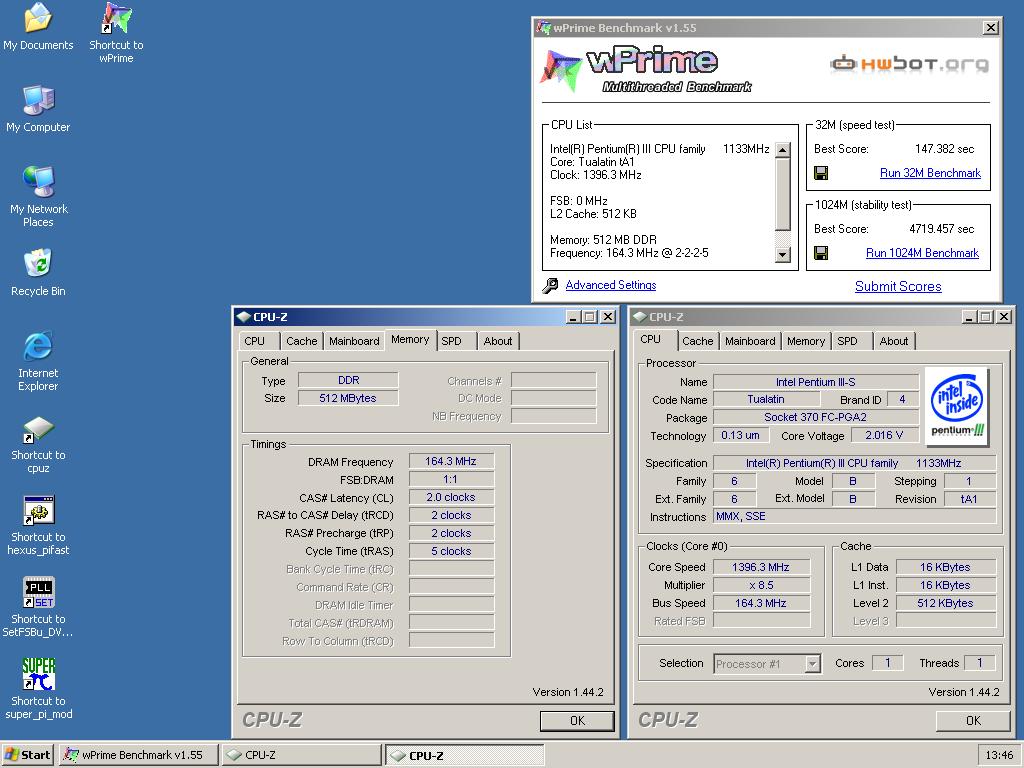
Task: Activate the second CPU-Z taskbar button
Action: [464, 755]
